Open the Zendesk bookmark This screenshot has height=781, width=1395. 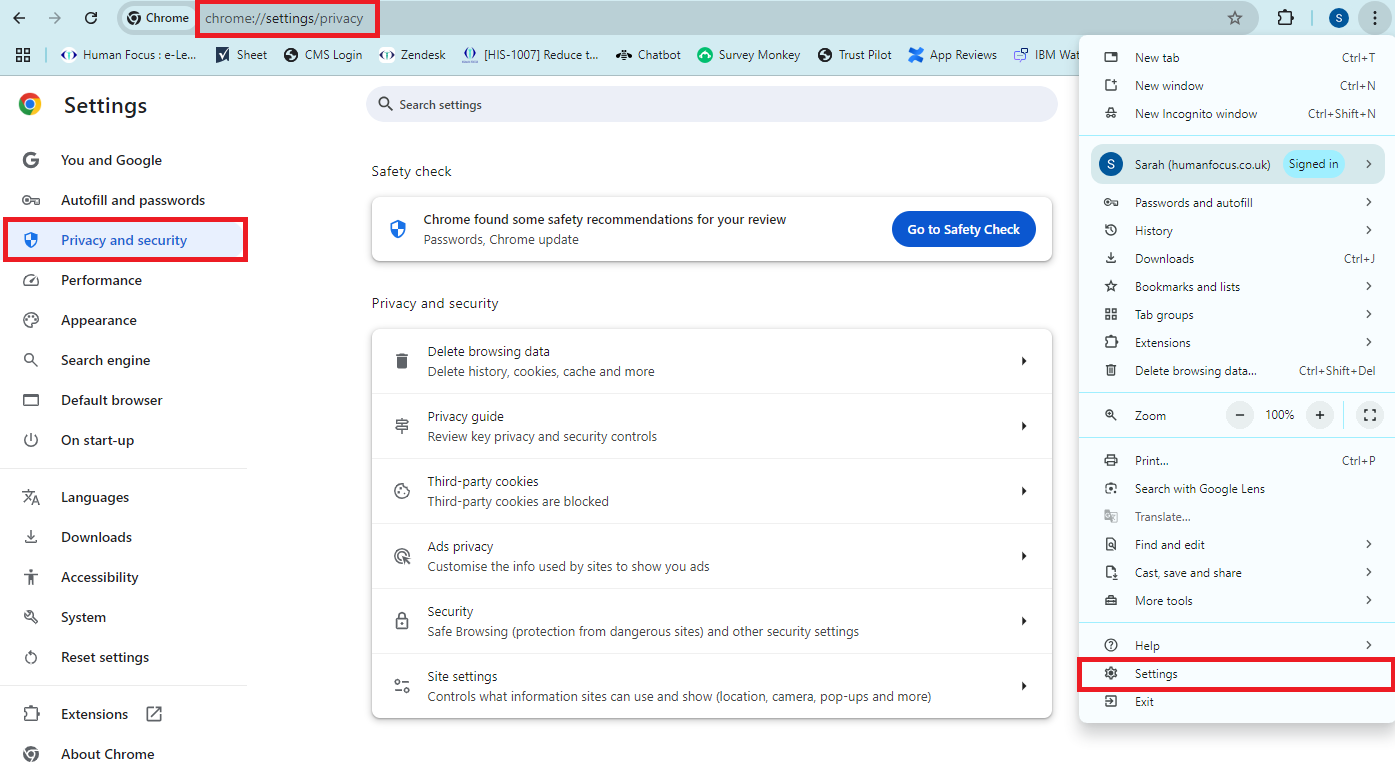click(x=412, y=55)
